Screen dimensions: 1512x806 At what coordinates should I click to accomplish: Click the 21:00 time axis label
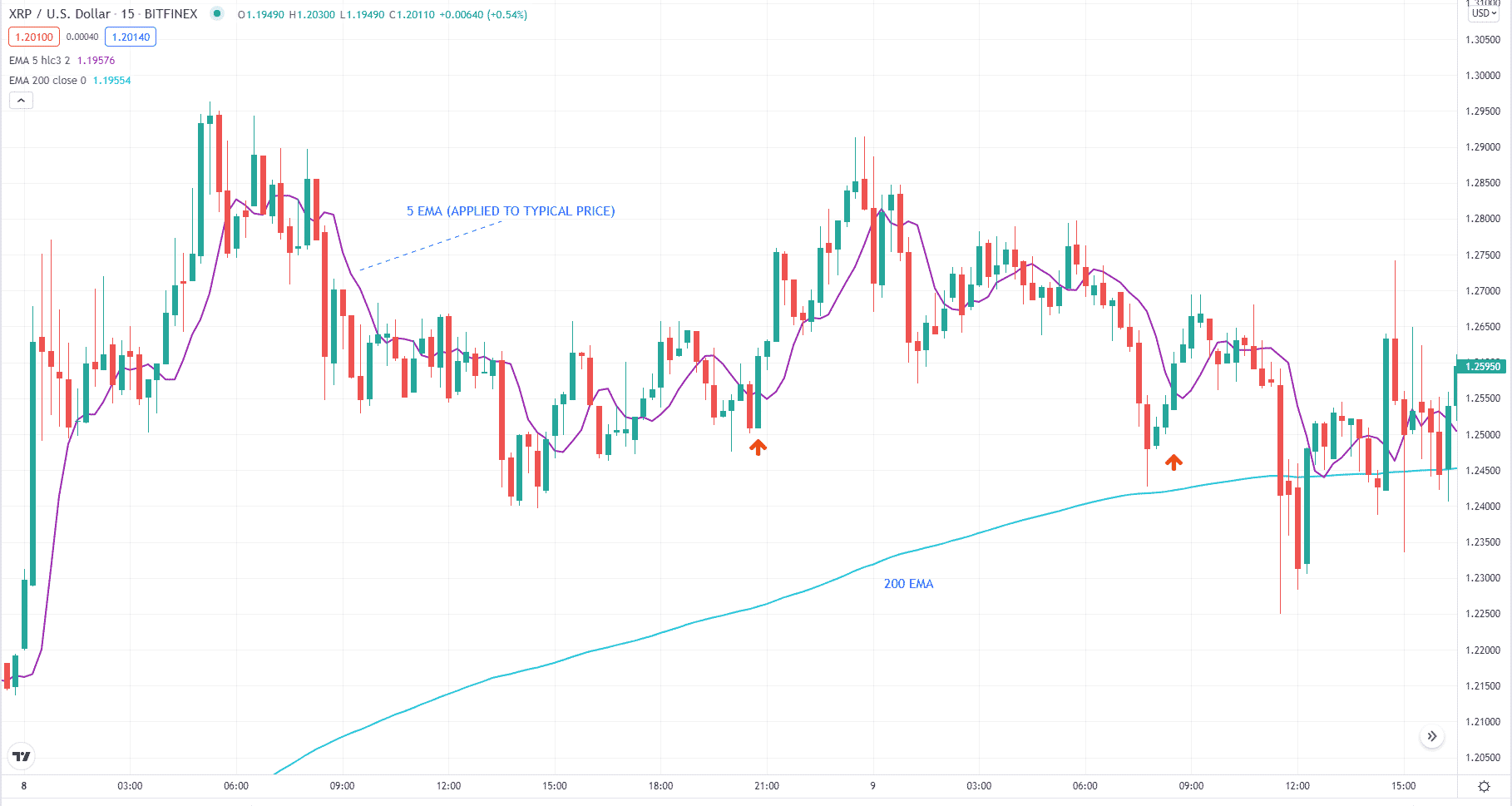[x=767, y=786]
